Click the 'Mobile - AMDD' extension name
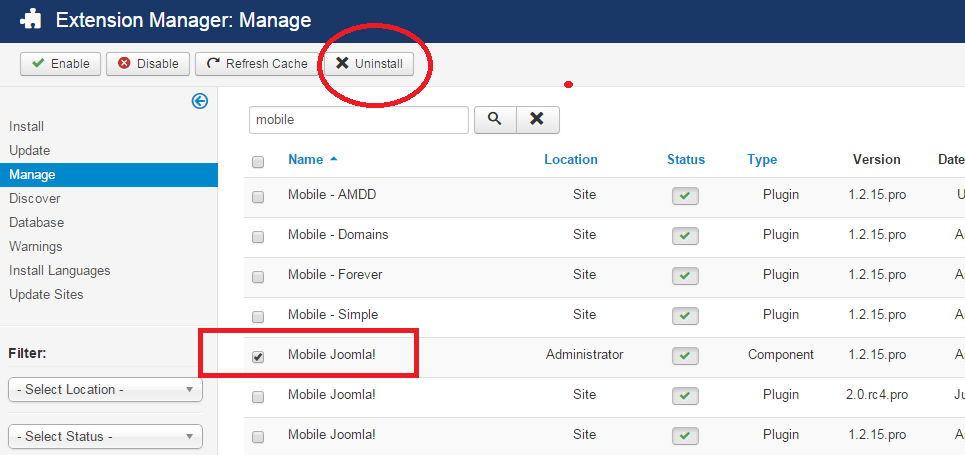 coord(332,195)
